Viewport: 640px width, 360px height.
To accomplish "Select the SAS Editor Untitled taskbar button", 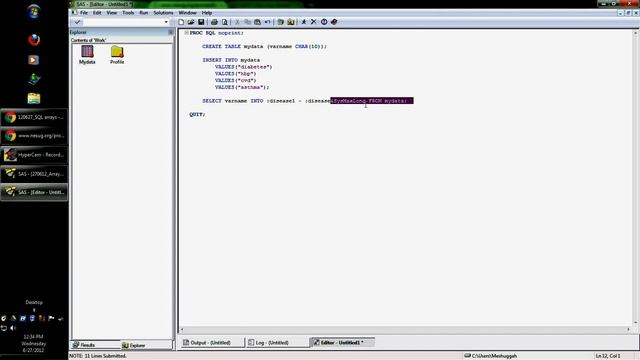I will click(34, 192).
